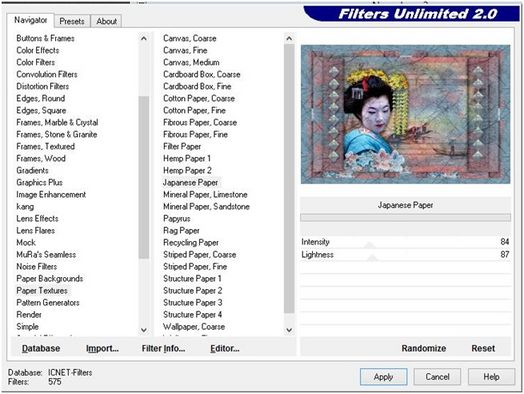Adjust the Lightness slider handle

(372, 258)
